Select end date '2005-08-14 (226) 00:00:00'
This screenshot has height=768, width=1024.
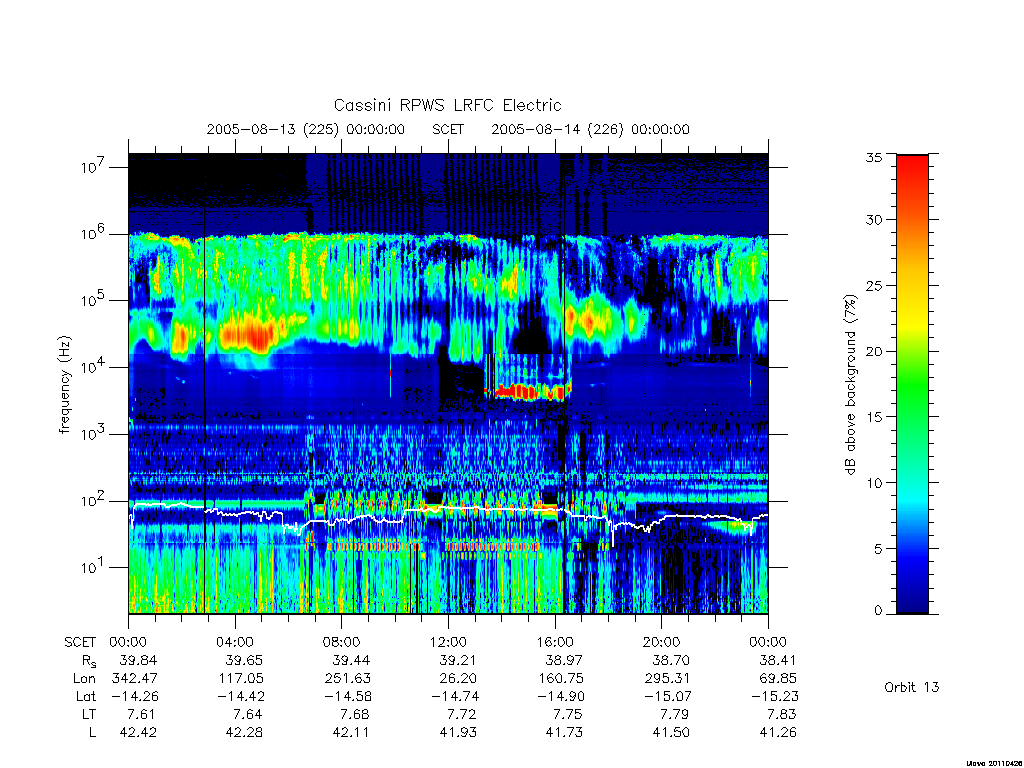(x=590, y=129)
